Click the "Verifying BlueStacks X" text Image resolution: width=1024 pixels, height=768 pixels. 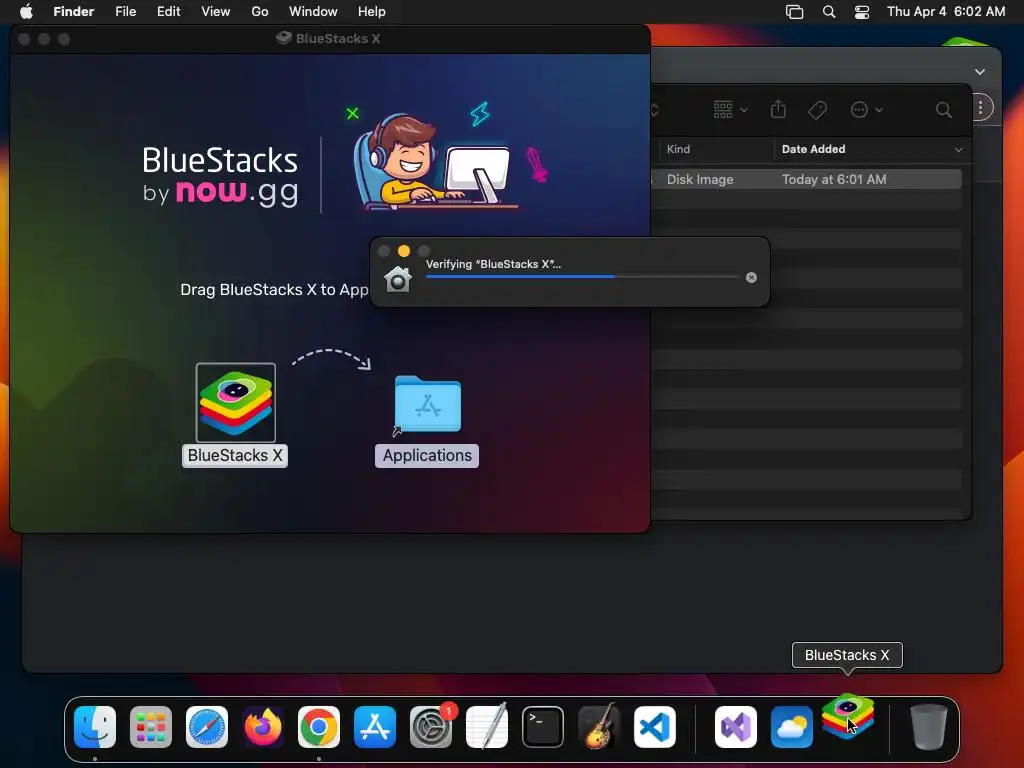[x=493, y=264]
